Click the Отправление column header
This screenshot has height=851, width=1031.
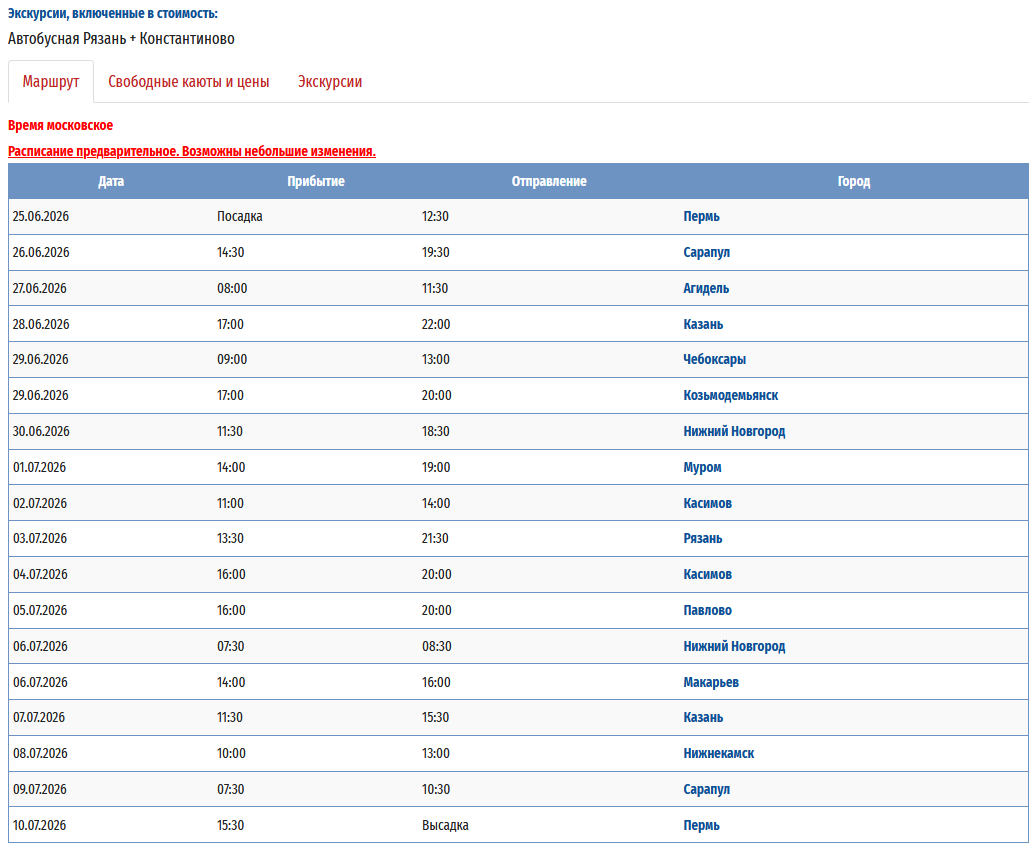(549, 182)
